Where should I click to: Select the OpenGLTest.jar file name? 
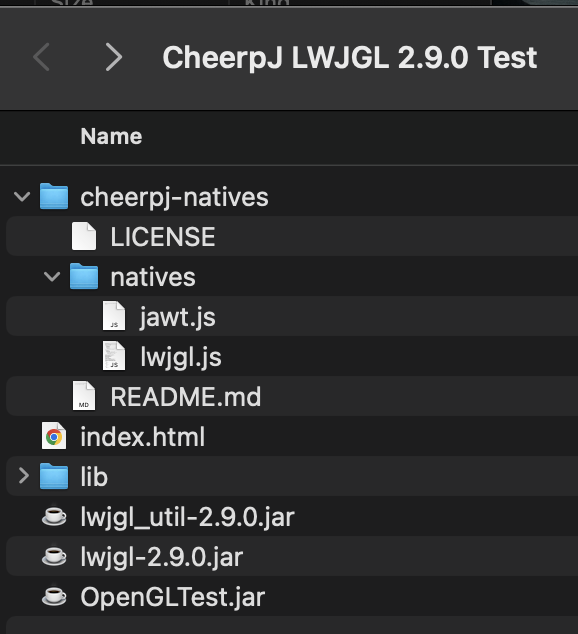[173, 598]
